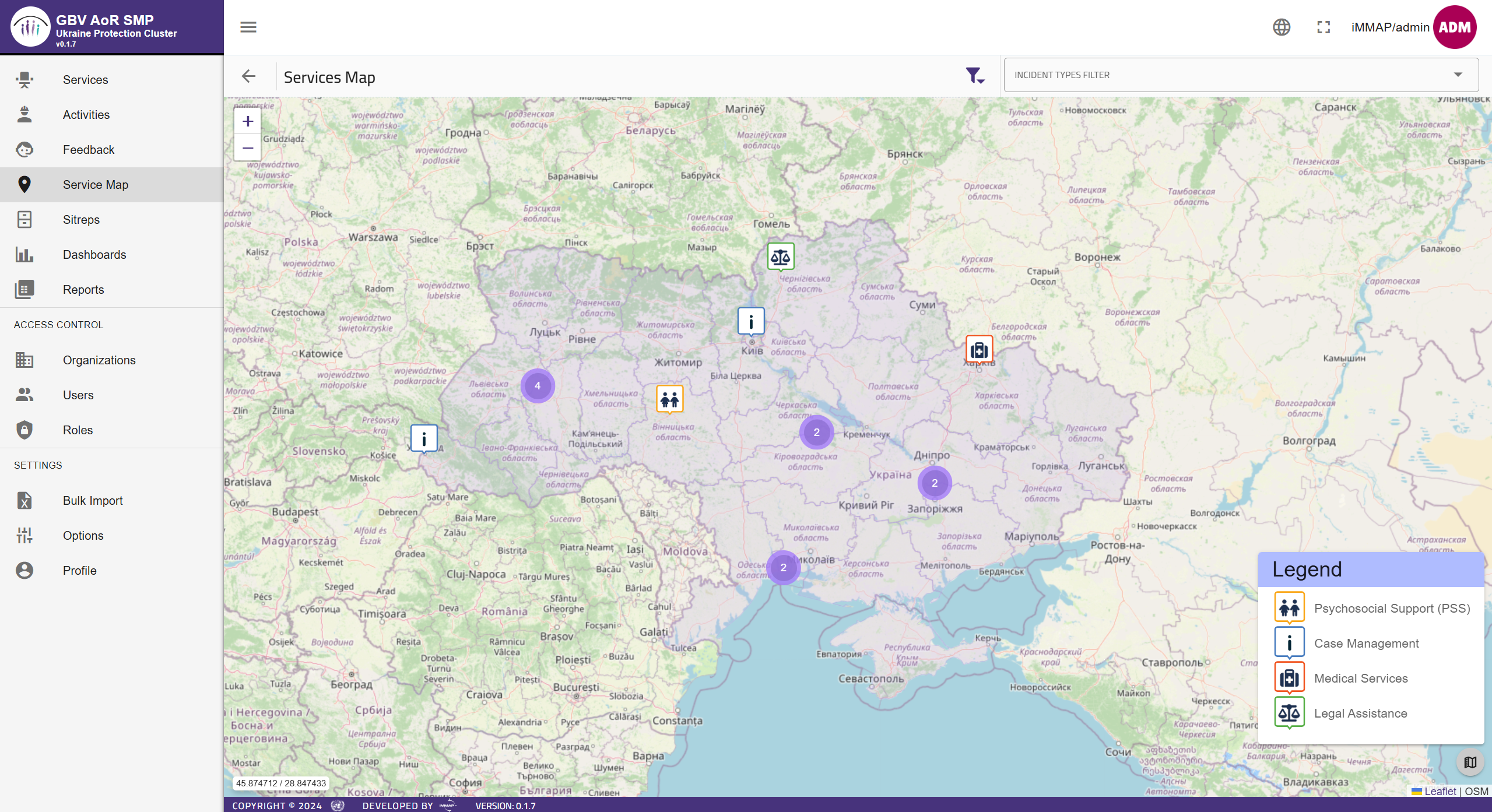
Task: Click the globe language icon
Action: (x=1281, y=27)
